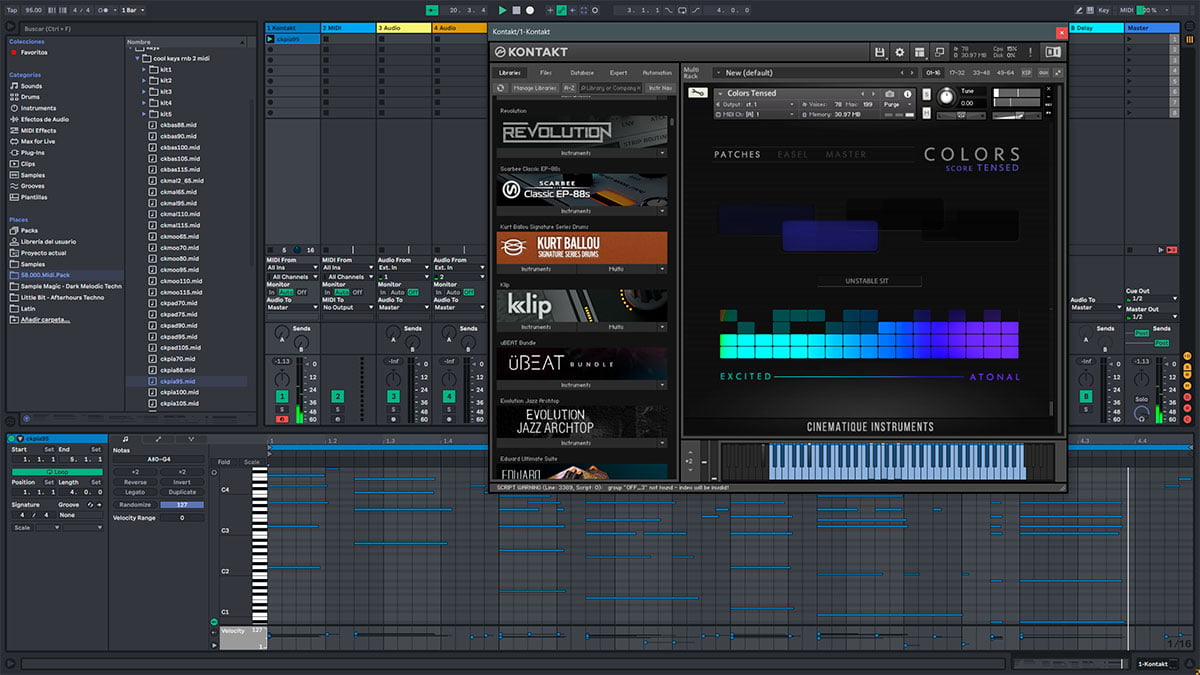Click the A-Z sort button

[x=569, y=88]
